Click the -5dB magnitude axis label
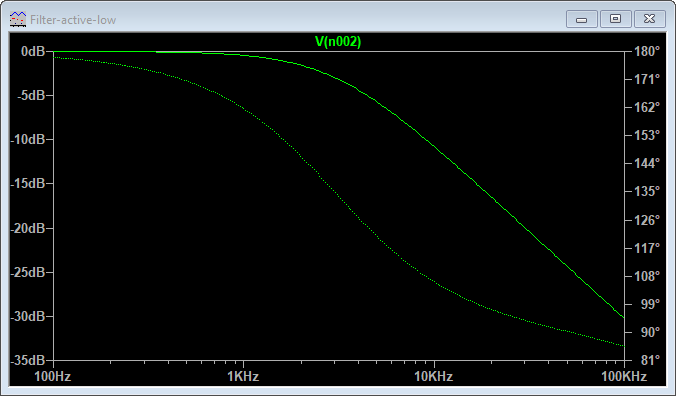 click(31, 95)
